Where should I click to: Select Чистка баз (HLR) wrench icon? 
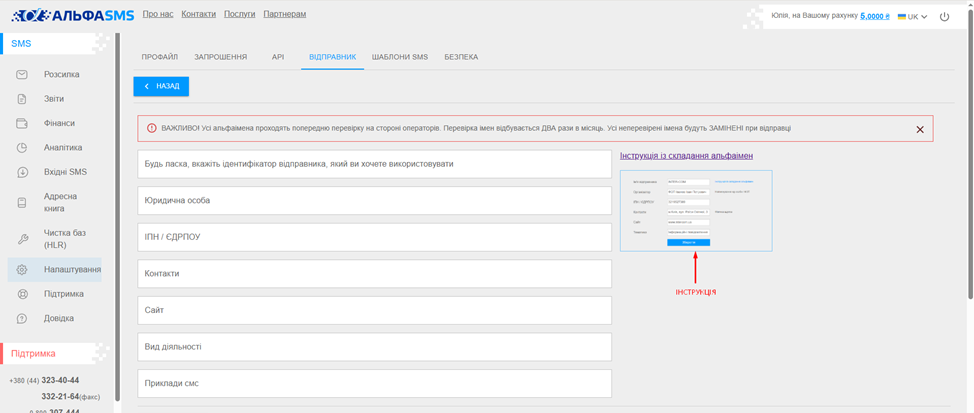click(x=22, y=238)
